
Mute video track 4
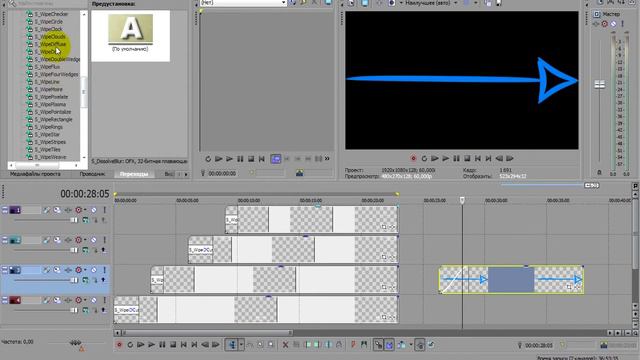tap(93, 300)
